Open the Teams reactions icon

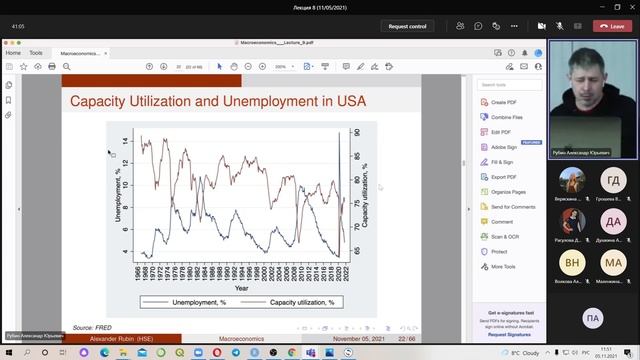tap(496, 26)
